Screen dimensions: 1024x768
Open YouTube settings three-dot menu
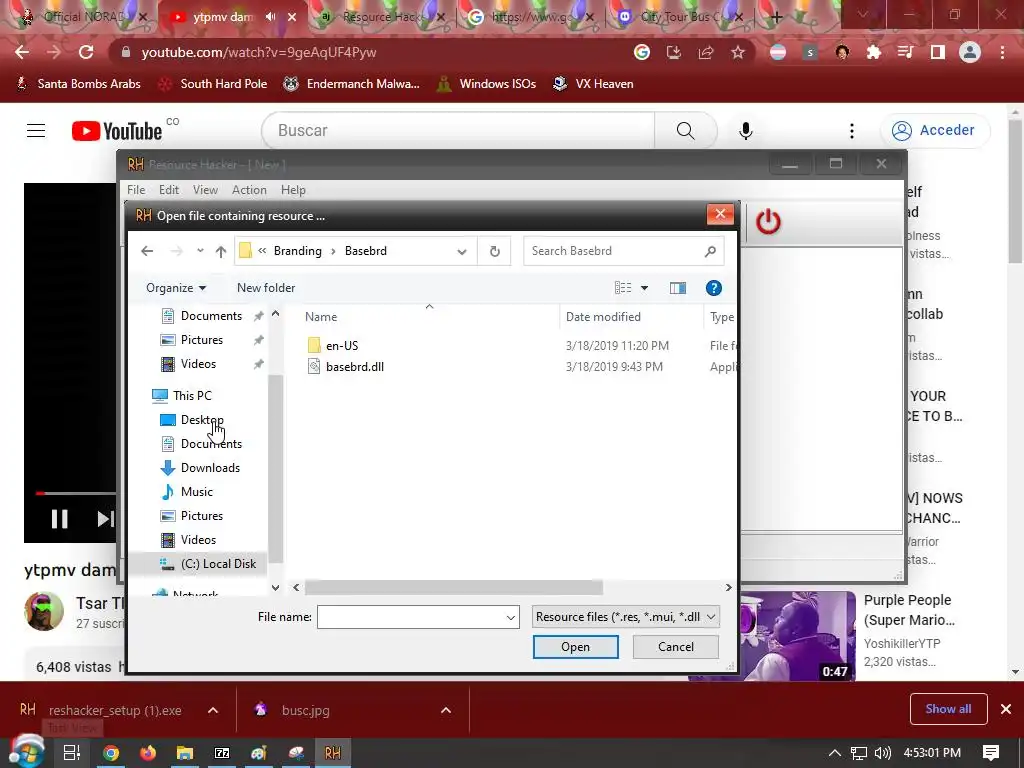click(x=852, y=131)
